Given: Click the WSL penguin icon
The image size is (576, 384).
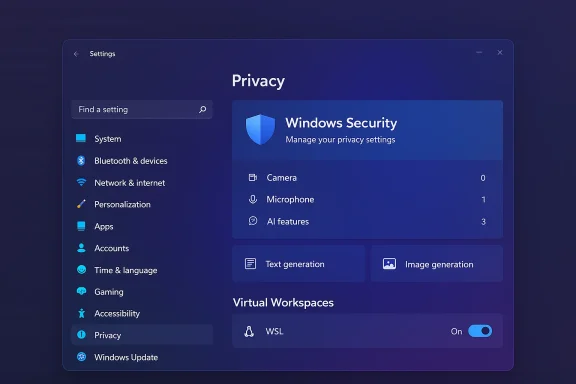Looking at the screenshot, I should point(249,331).
